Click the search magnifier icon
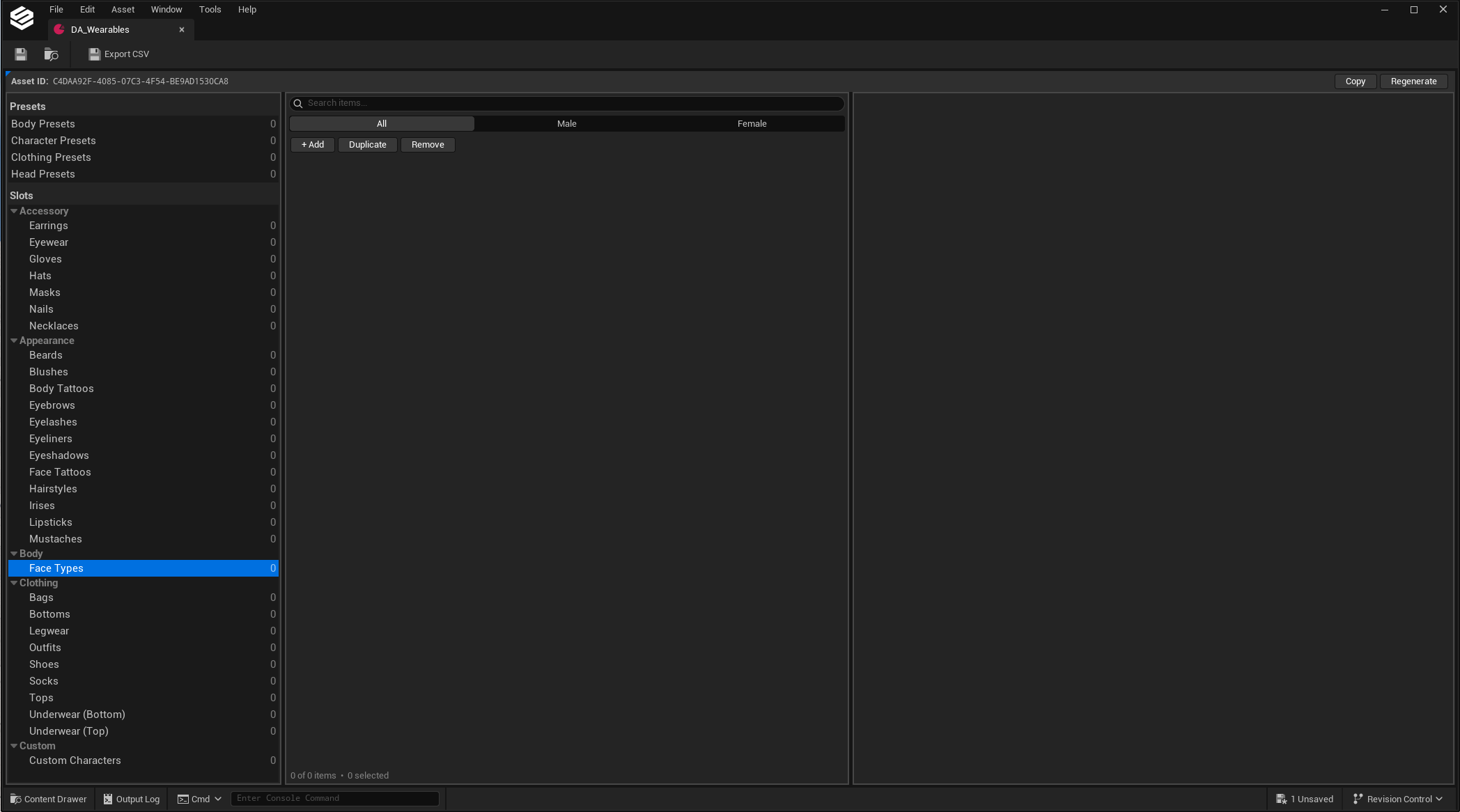 tap(298, 103)
